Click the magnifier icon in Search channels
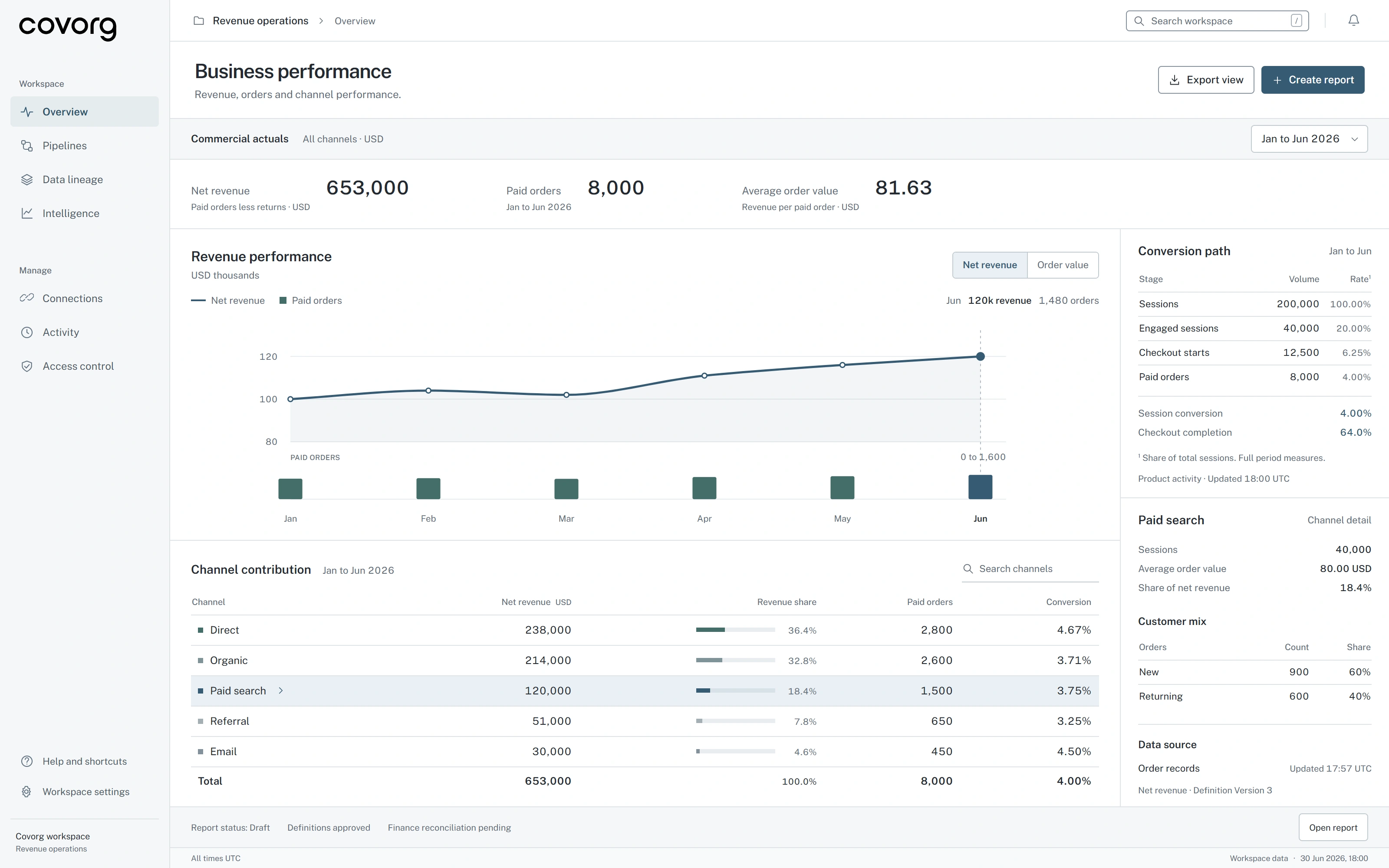 [x=968, y=569]
